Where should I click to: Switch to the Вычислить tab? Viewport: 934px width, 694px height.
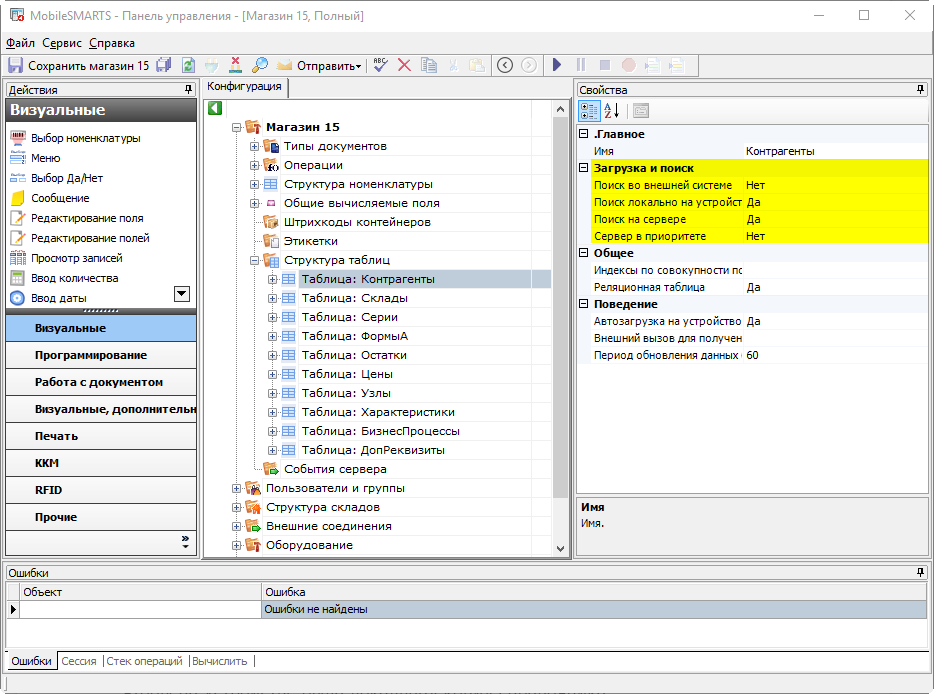[x=220, y=661]
